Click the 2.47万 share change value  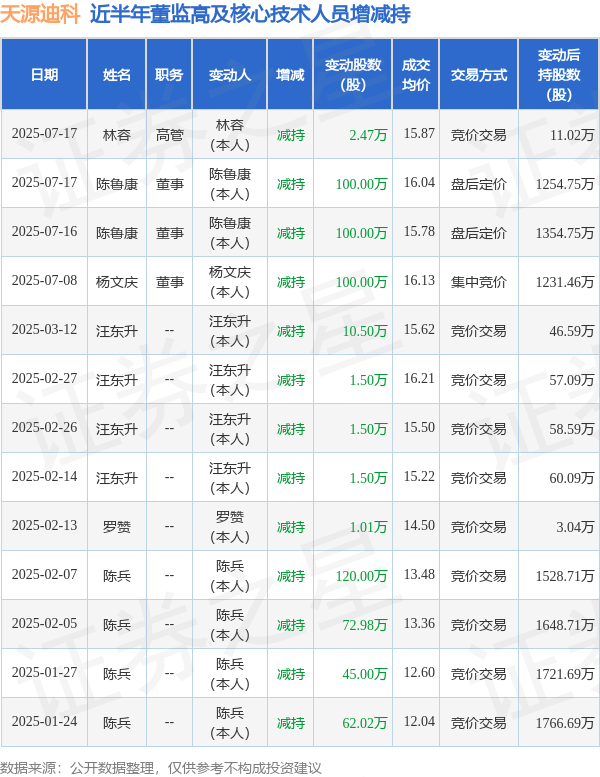(368, 135)
